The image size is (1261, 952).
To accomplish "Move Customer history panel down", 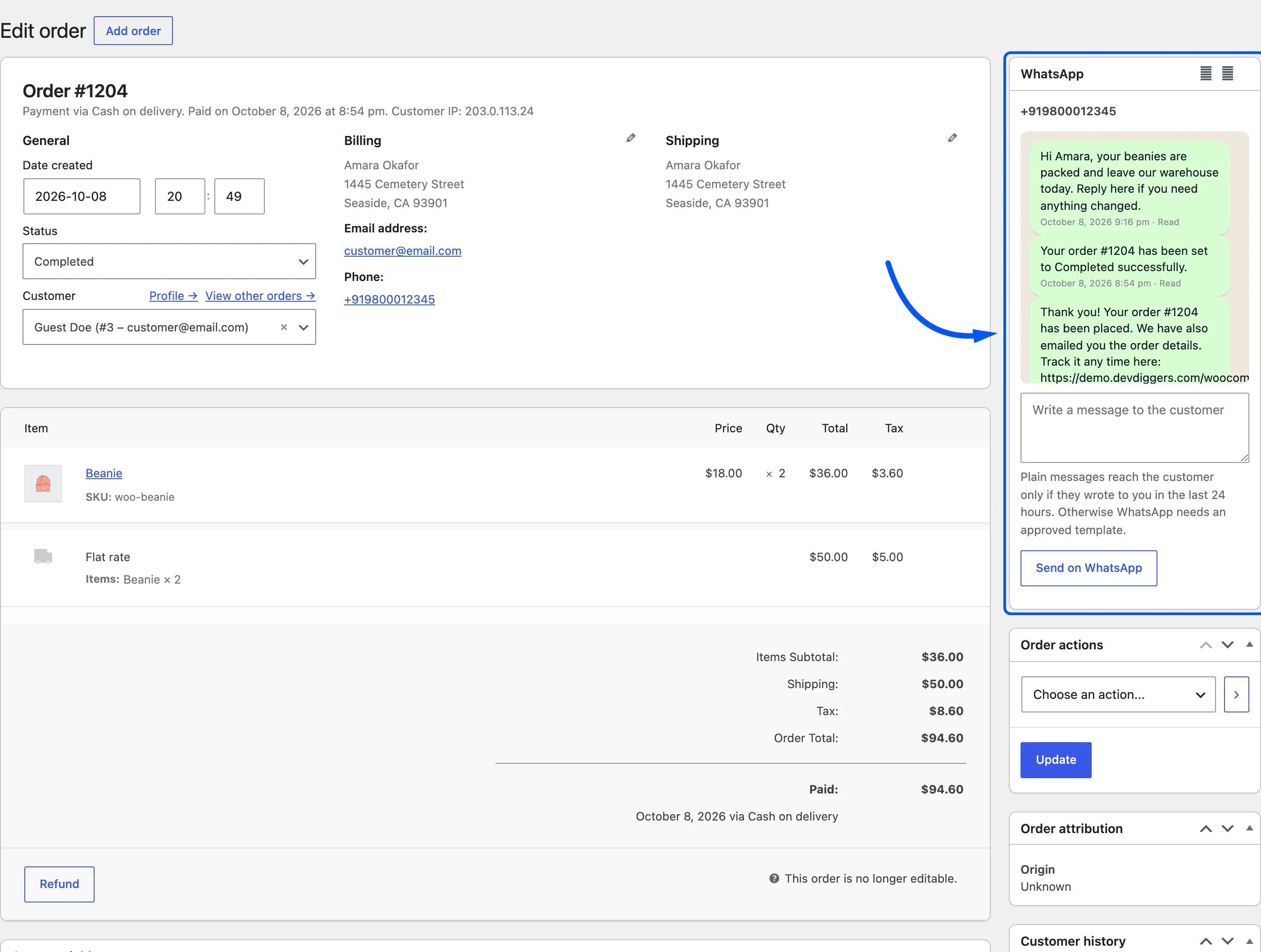I will [1227, 941].
